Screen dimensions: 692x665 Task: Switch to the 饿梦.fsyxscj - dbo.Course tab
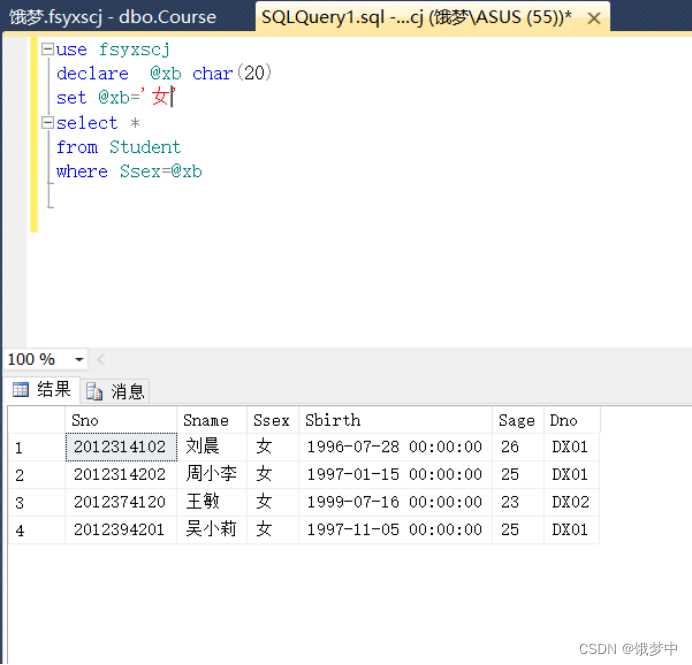(x=113, y=17)
